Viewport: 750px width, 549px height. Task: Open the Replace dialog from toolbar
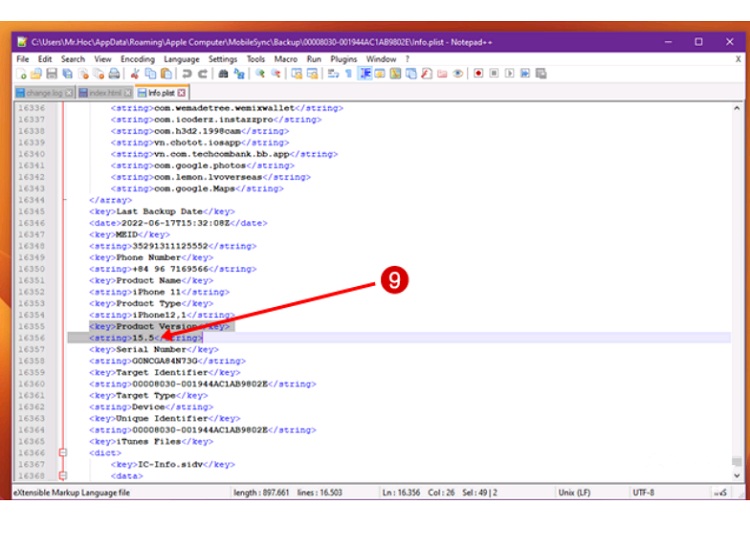pyautogui.click(x=239, y=74)
